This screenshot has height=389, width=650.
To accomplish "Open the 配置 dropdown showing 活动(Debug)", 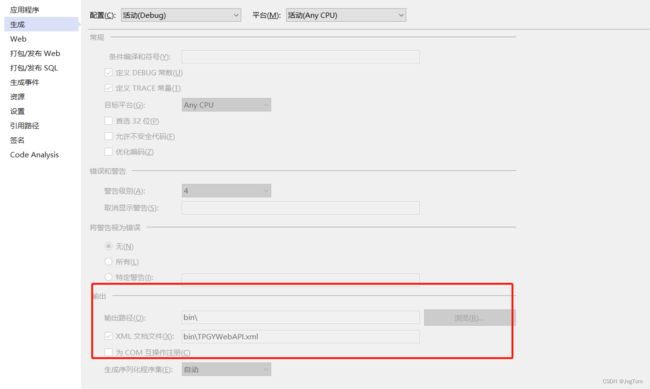I will pyautogui.click(x=181, y=15).
